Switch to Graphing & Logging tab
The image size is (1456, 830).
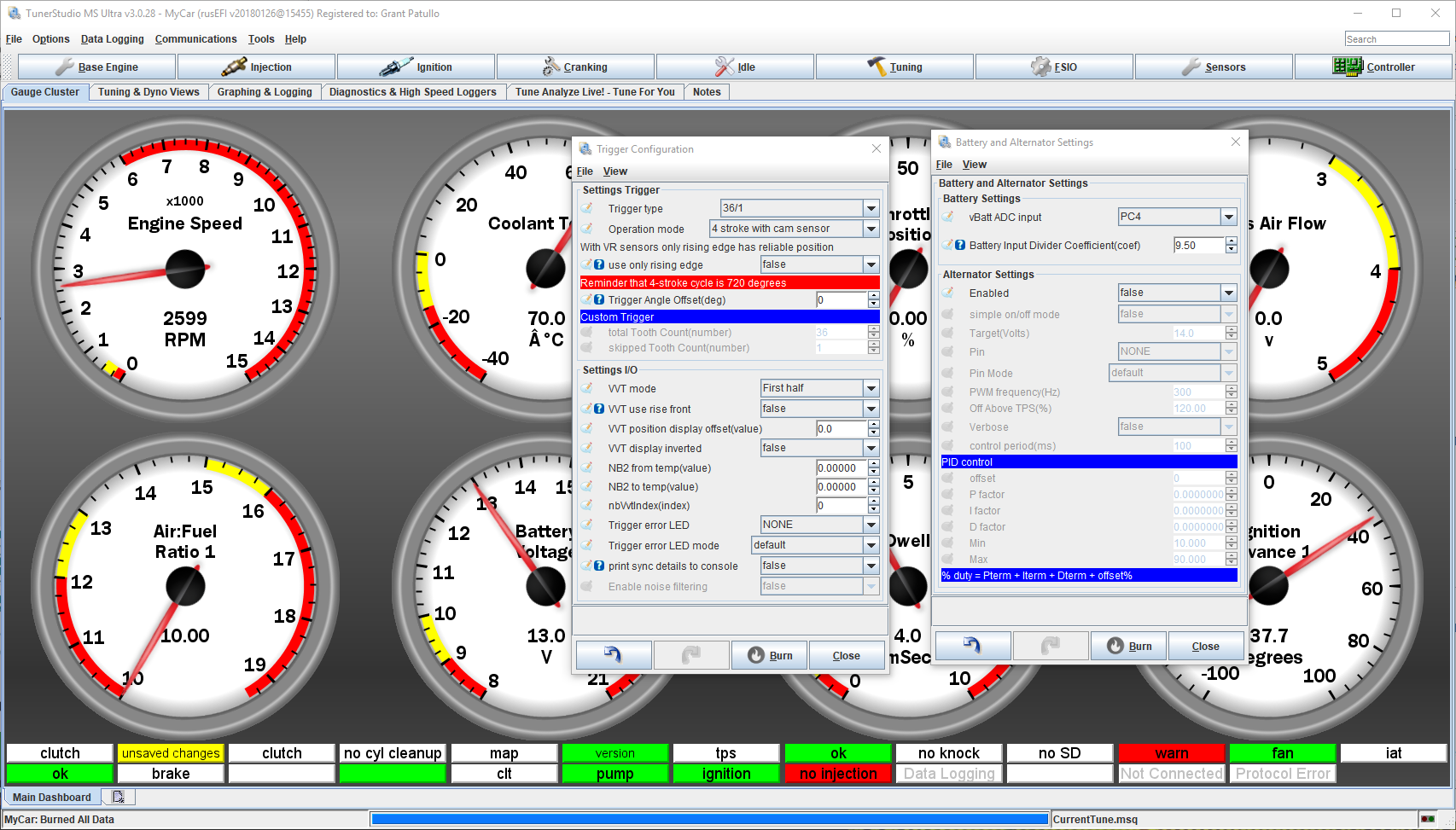tap(265, 92)
